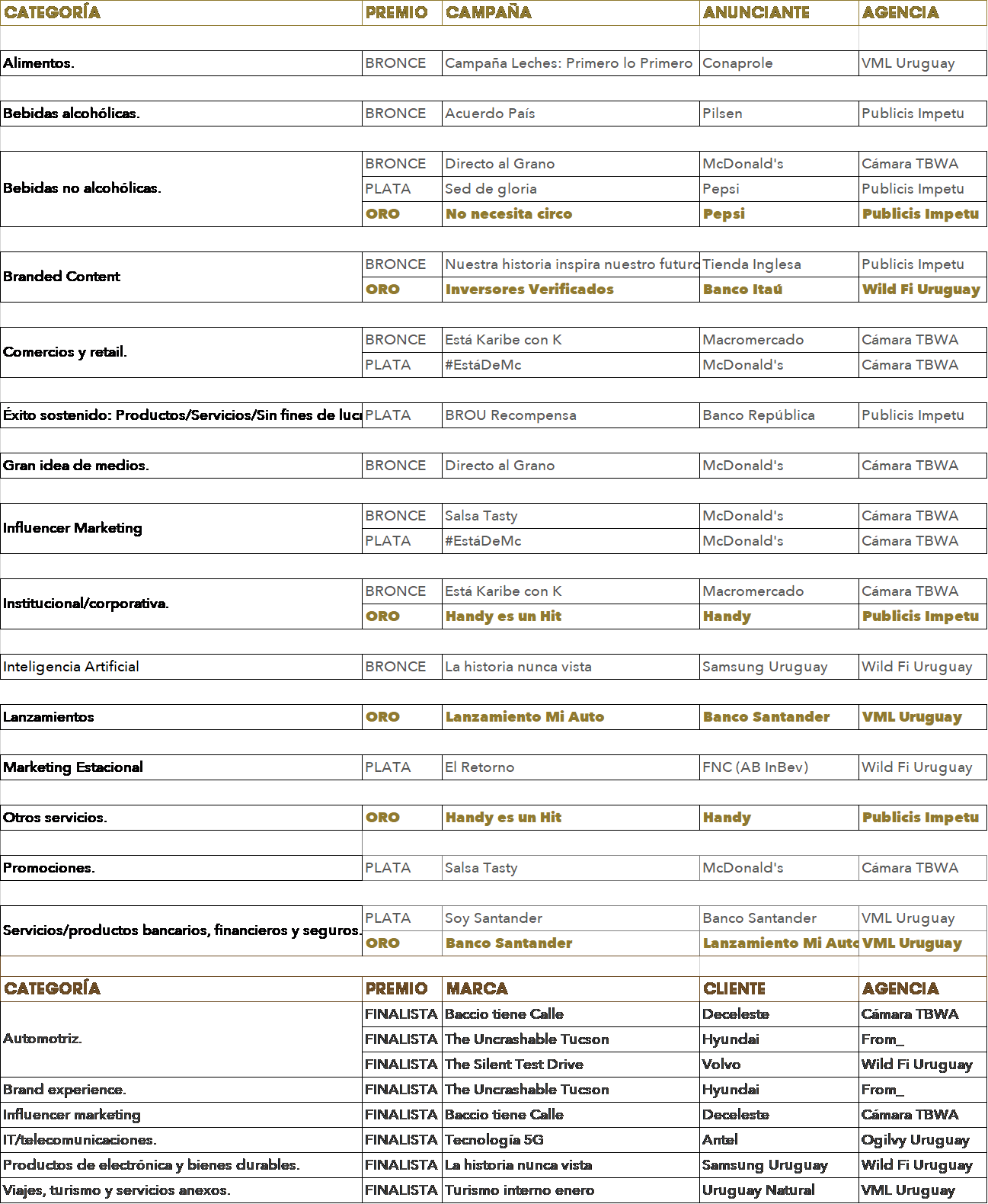Image resolution: width=988 pixels, height=1204 pixels.
Task: Select 'Productos de electrónica y bienes durables.' cell
Action: click(x=181, y=1165)
